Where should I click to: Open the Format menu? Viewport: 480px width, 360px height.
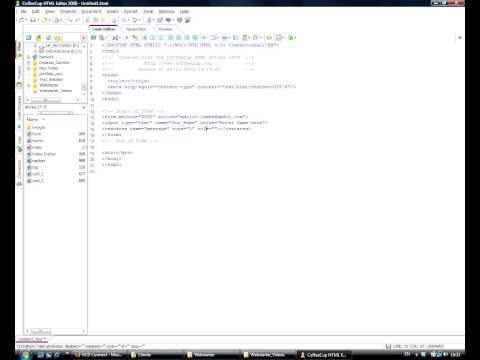130,11
